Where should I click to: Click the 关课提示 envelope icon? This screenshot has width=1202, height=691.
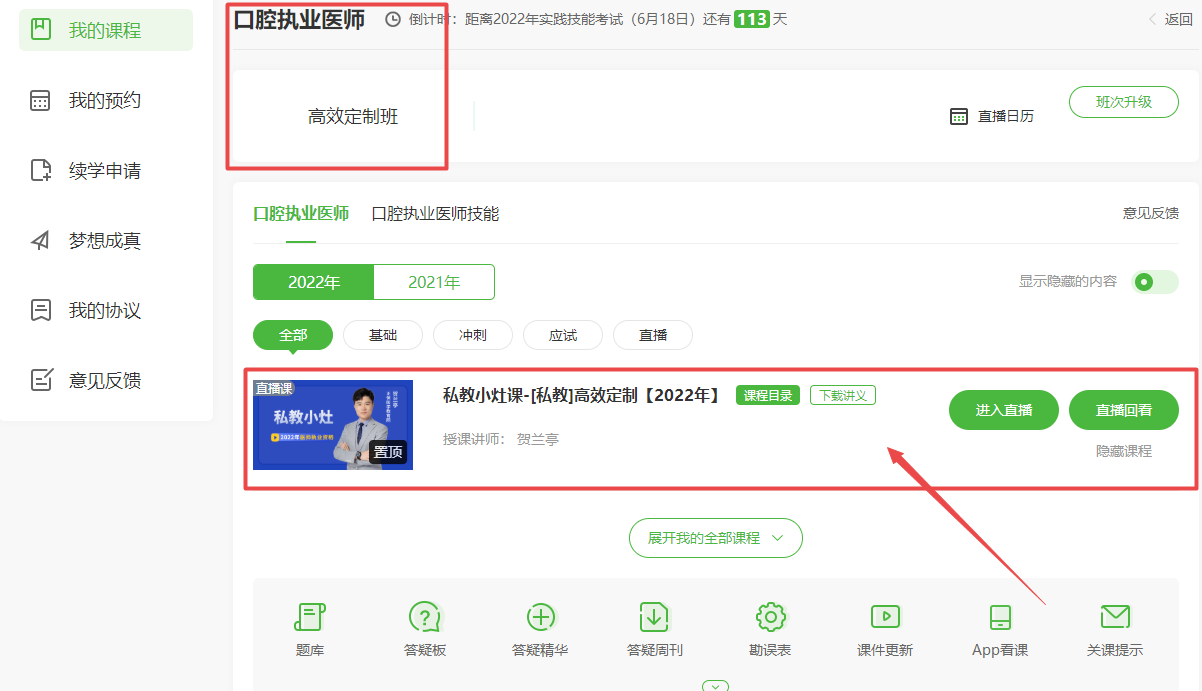[x=1115, y=618]
